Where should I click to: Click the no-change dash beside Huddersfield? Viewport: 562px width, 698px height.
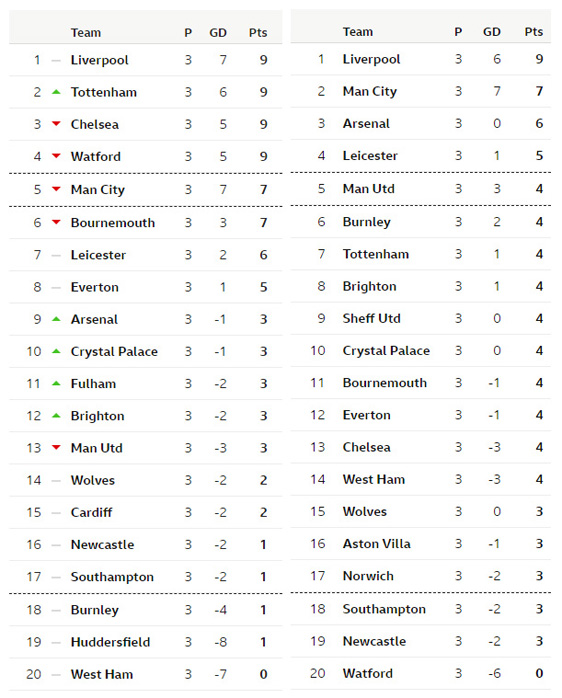(x=56, y=642)
